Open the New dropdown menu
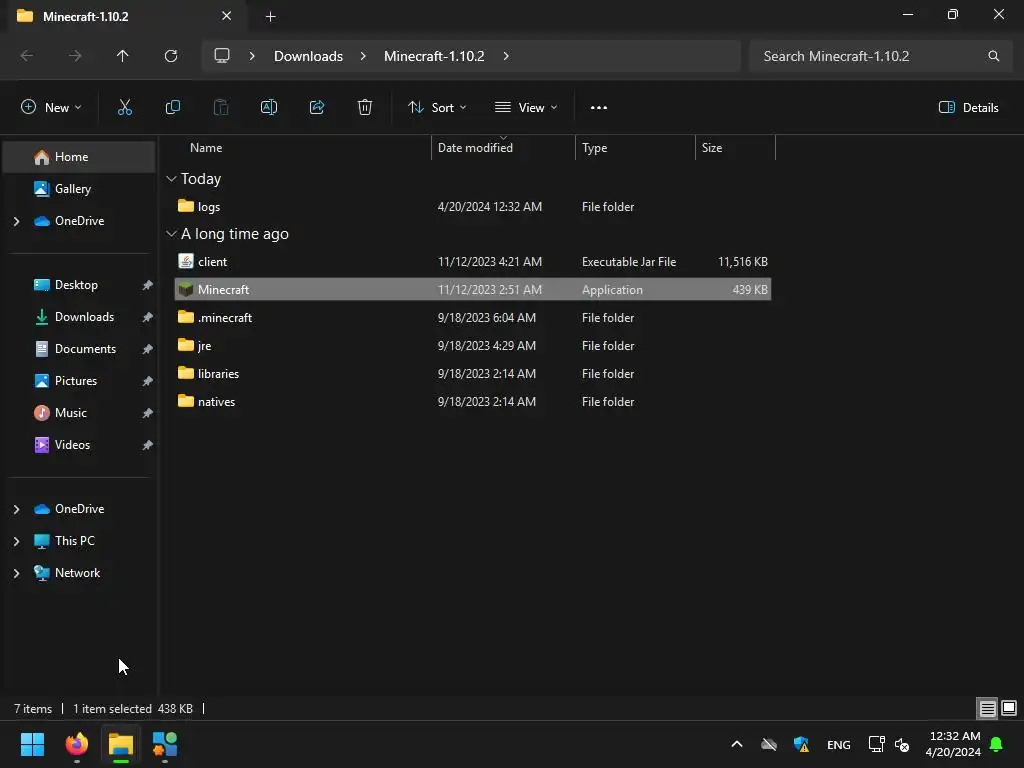Viewport: 1024px width, 768px height. (51, 108)
